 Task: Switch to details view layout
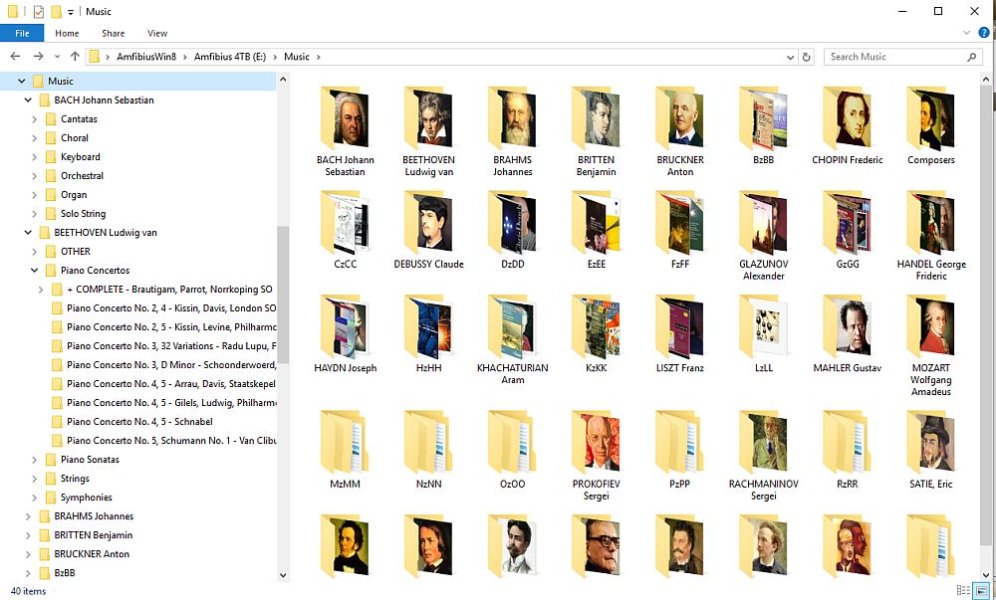[963, 591]
